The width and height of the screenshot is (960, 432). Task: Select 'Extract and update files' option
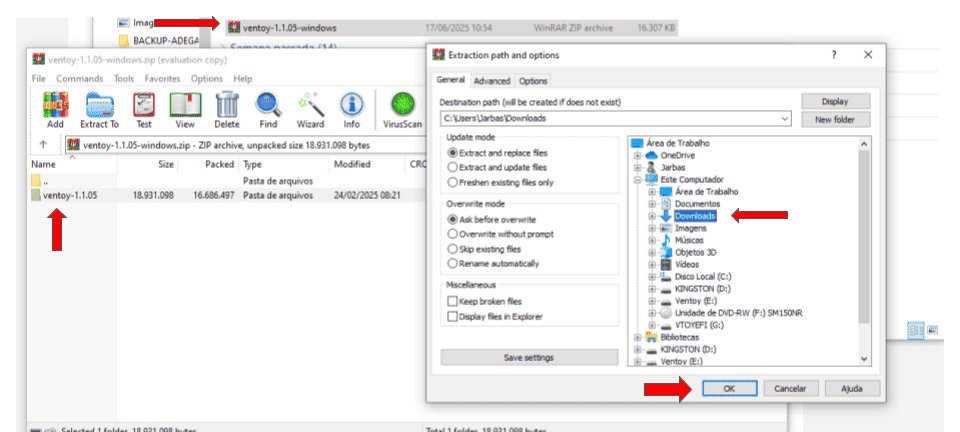[453, 167]
